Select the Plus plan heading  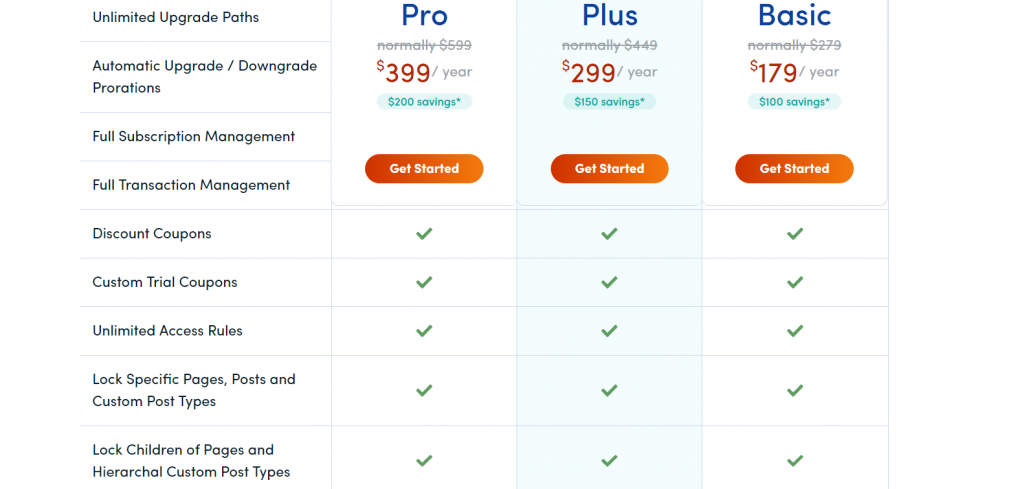point(609,15)
